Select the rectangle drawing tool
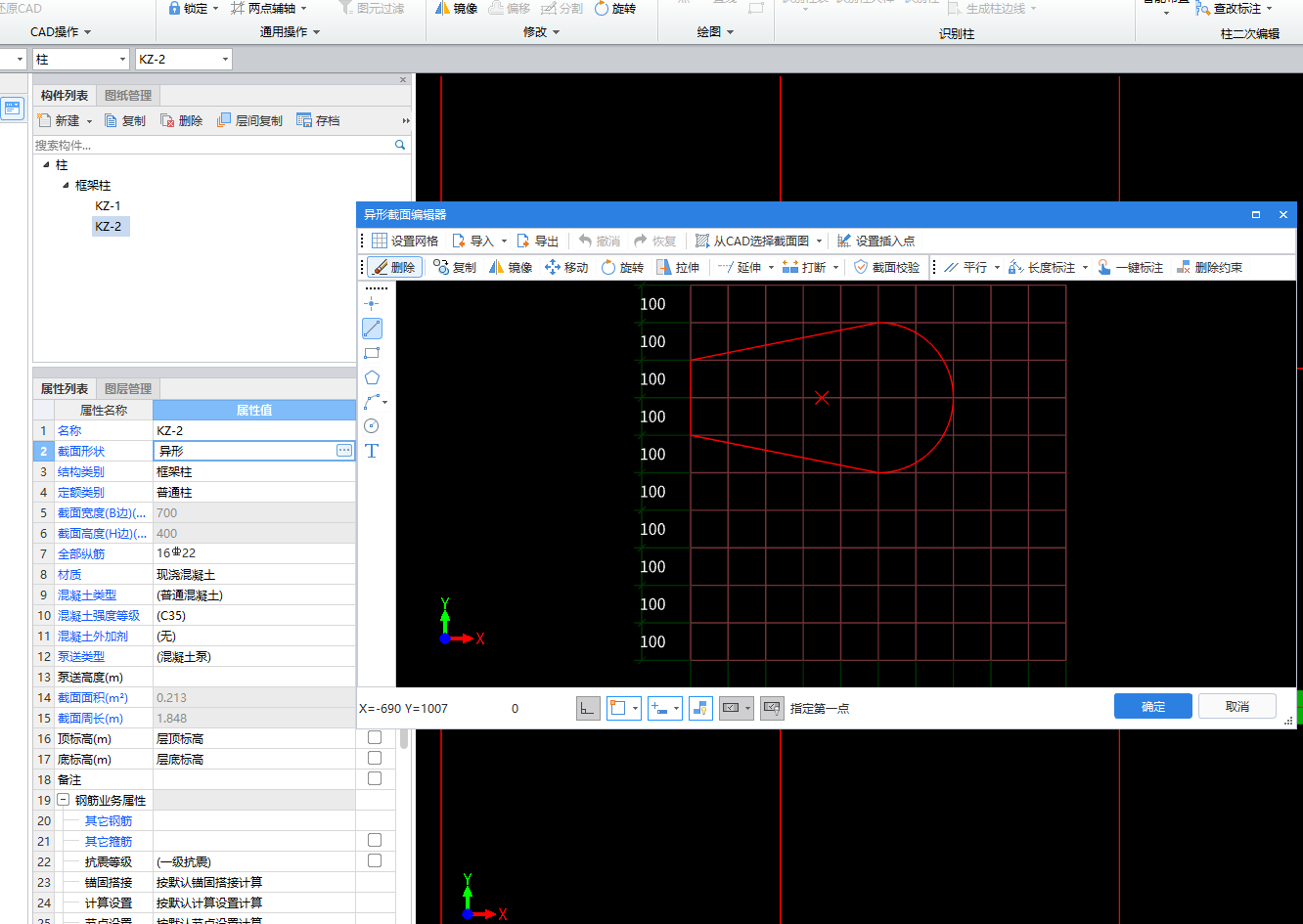This screenshot has width=1303, height=924. coord(372,353)
